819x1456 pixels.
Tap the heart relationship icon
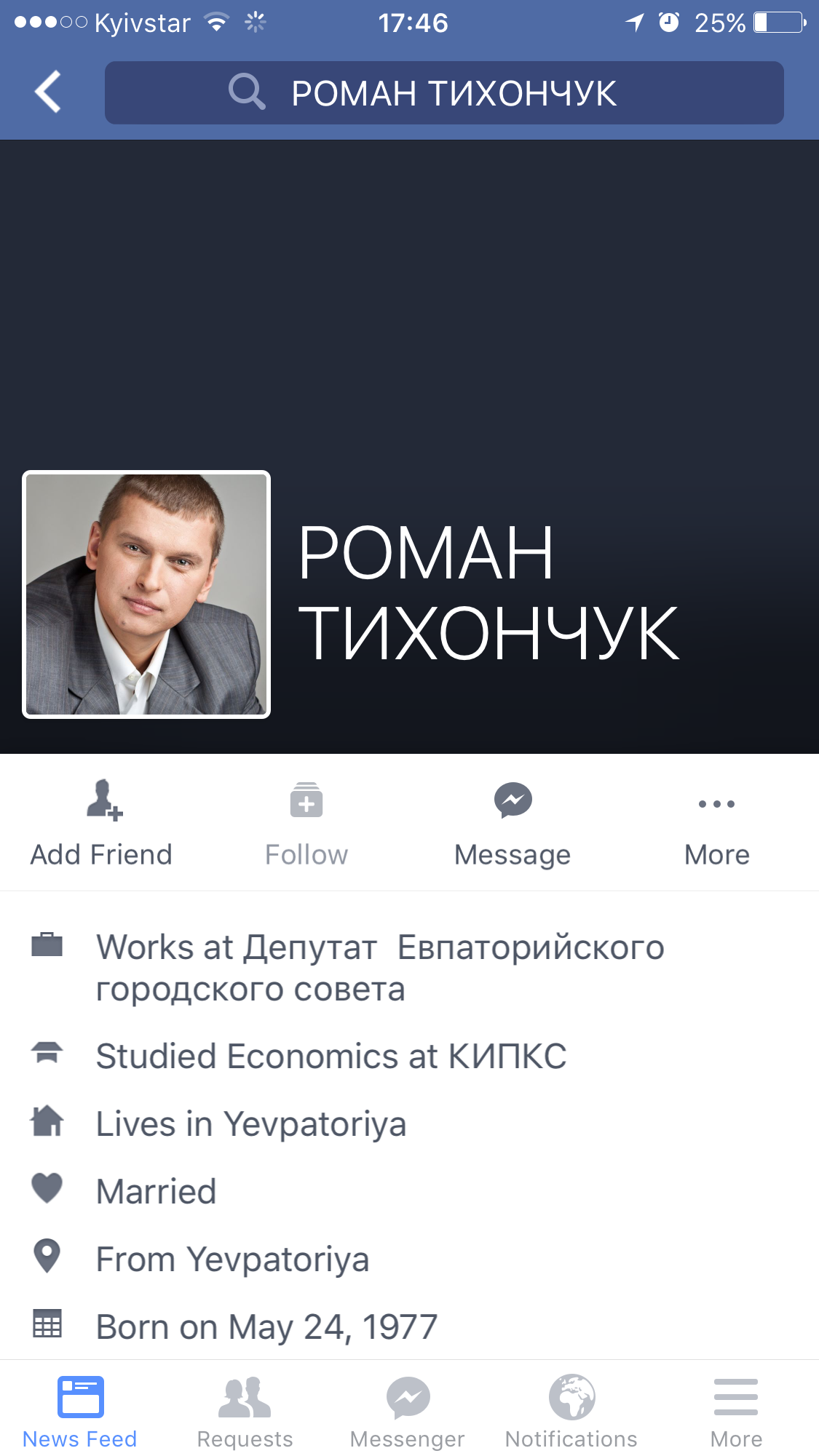pyautogui.click(x=47, y=1188)
